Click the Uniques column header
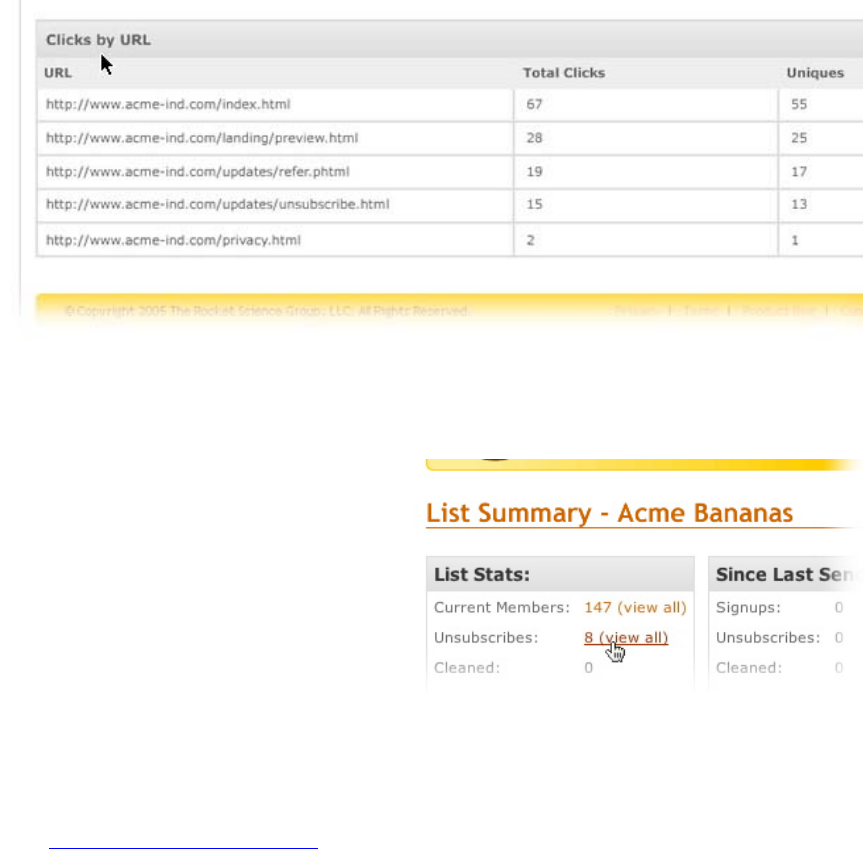This screenshot has width=865, height=849. [815, 73]
